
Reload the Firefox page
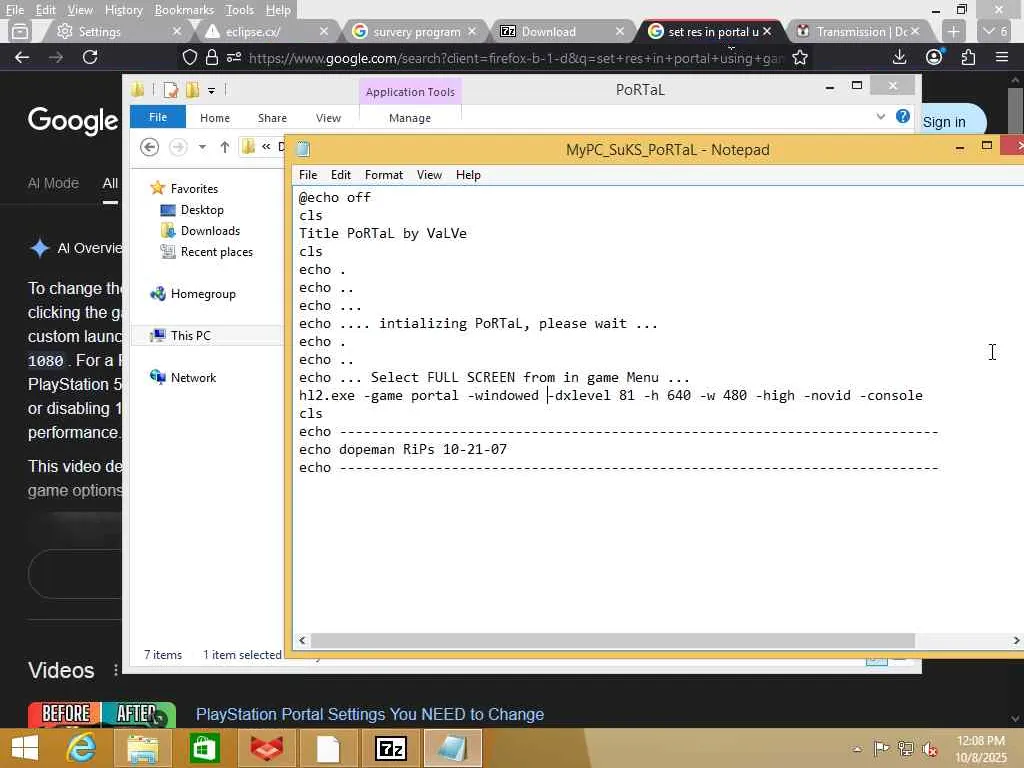[x=90, y=57]
